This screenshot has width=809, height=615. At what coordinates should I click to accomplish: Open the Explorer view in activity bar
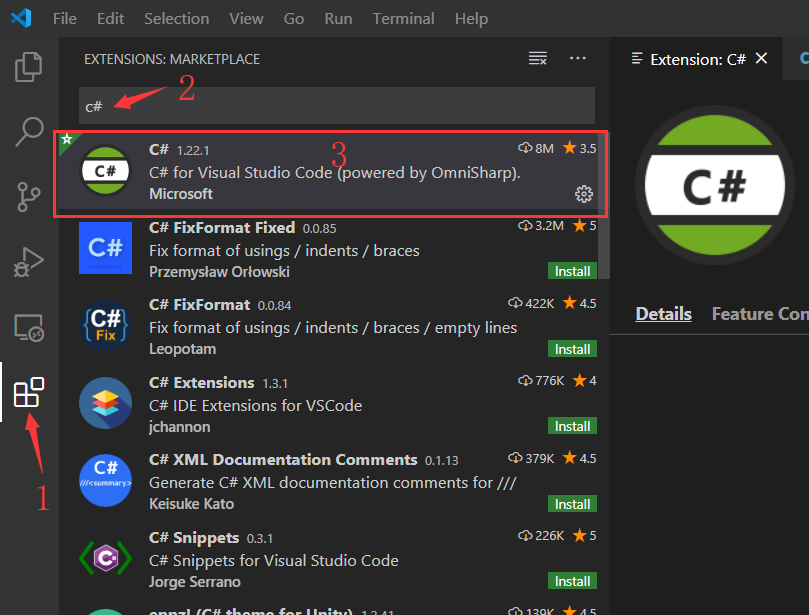[28, 67]
